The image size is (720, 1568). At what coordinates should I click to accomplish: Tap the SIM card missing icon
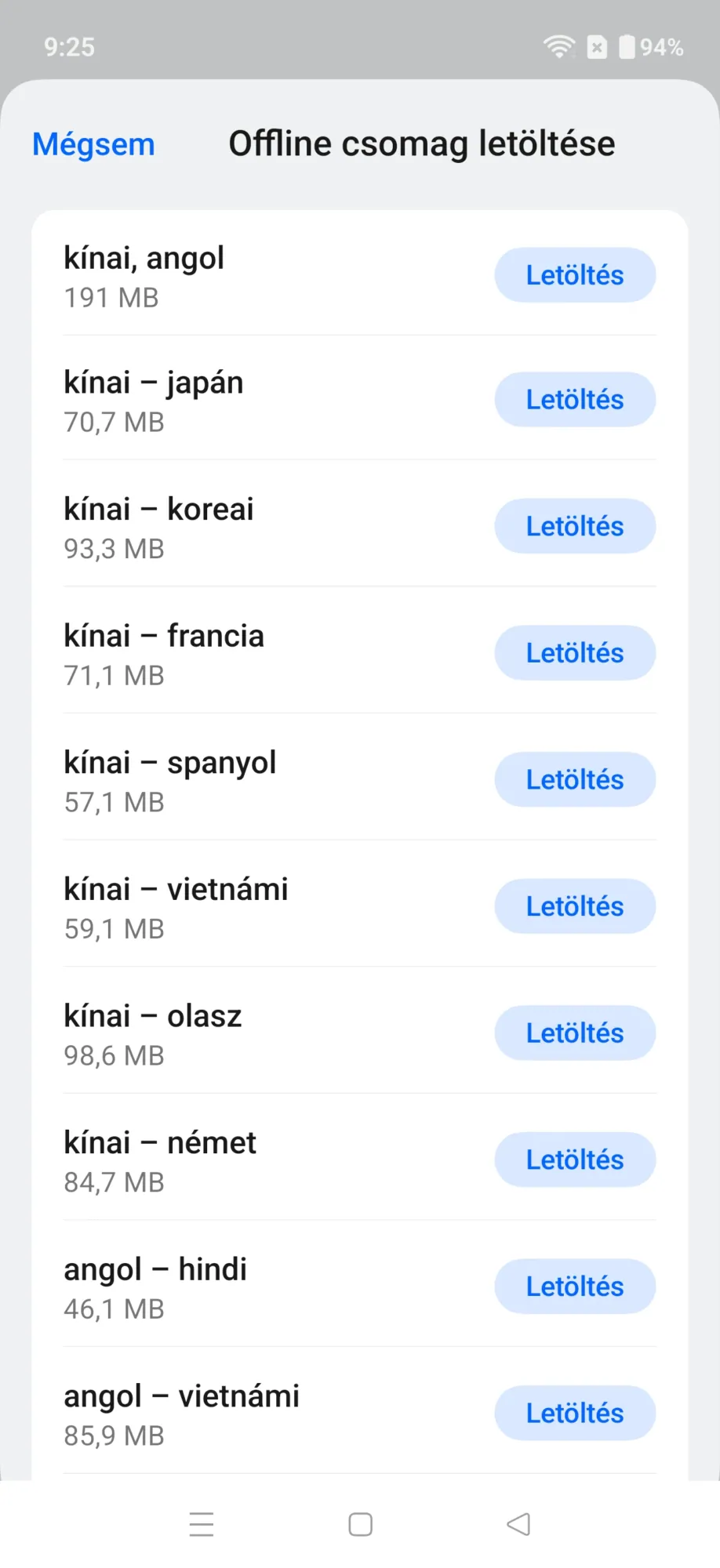[597, 47]
